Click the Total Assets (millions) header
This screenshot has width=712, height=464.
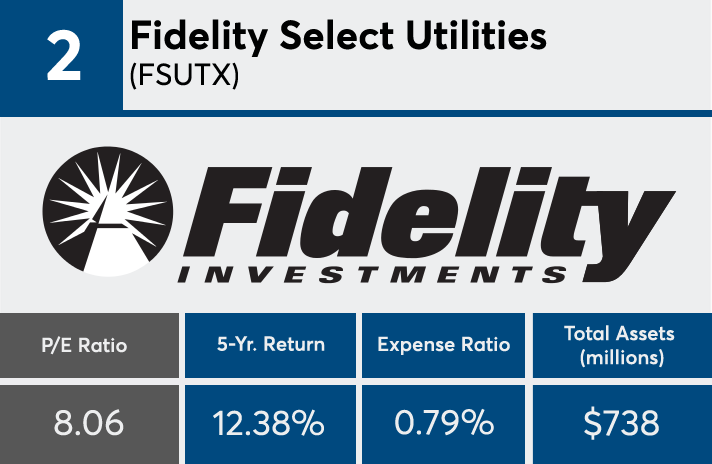622,346
